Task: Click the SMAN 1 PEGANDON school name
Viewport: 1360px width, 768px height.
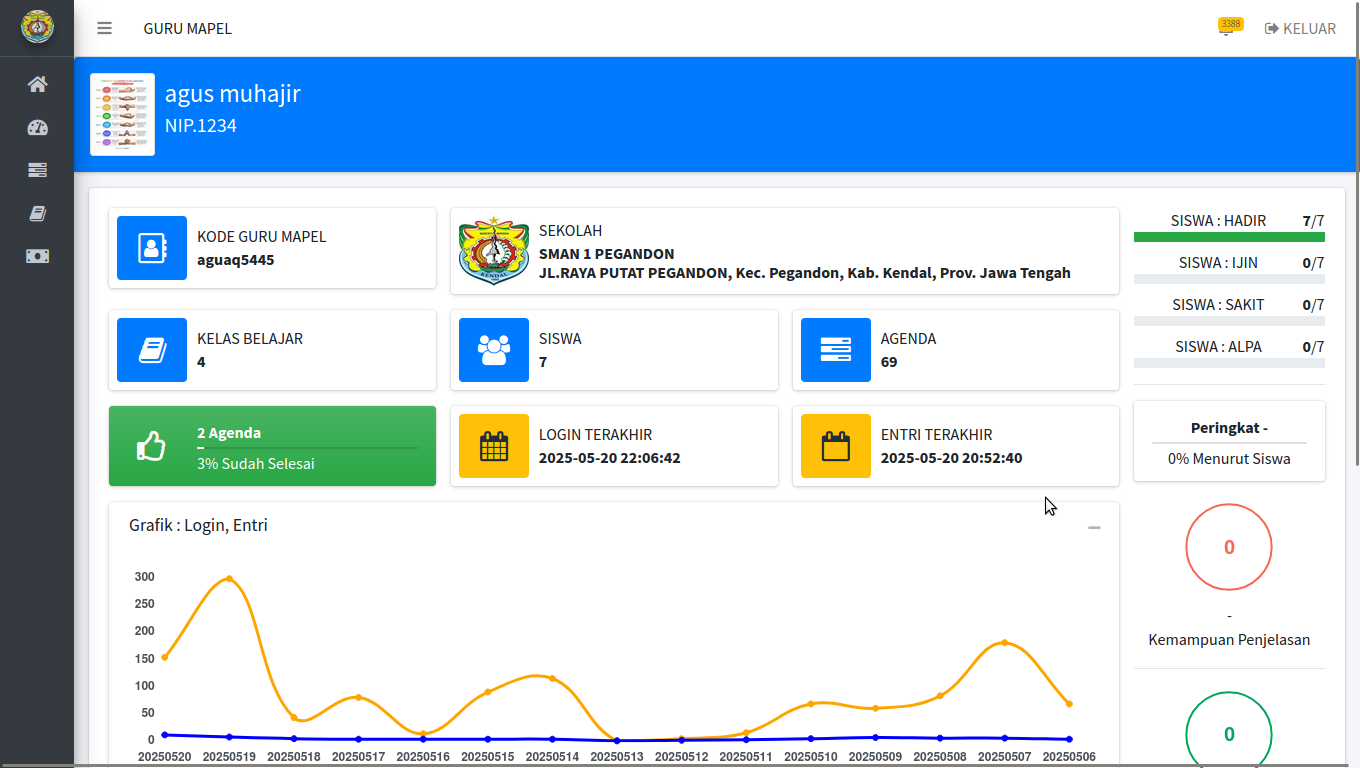Action: point(607,254)
